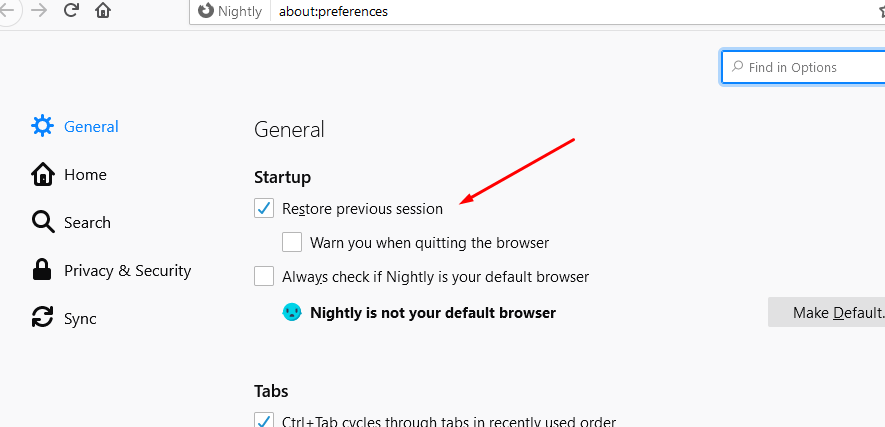This screenshot has width=885, height=427.
Task: Reload the page with refresh icon
Action: [x=71, y=10]
